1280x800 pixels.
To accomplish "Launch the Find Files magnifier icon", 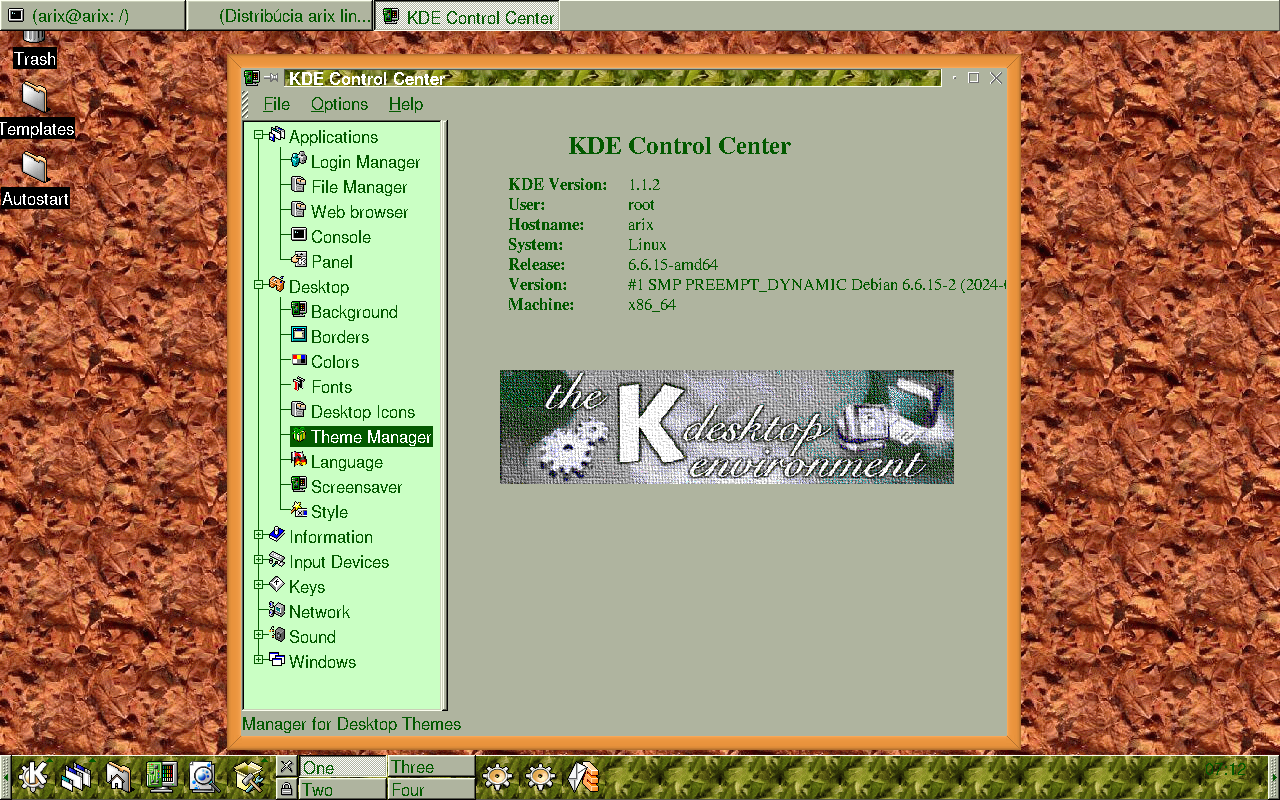I will pyautogui.click(x=204, y=777).
